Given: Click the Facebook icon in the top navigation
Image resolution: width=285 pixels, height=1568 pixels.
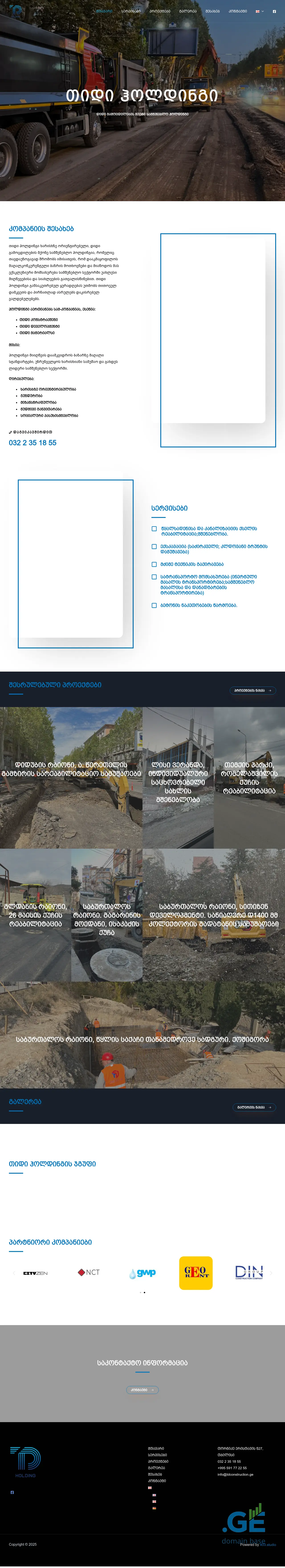Looking at the screenshot, I should point(274,11).
